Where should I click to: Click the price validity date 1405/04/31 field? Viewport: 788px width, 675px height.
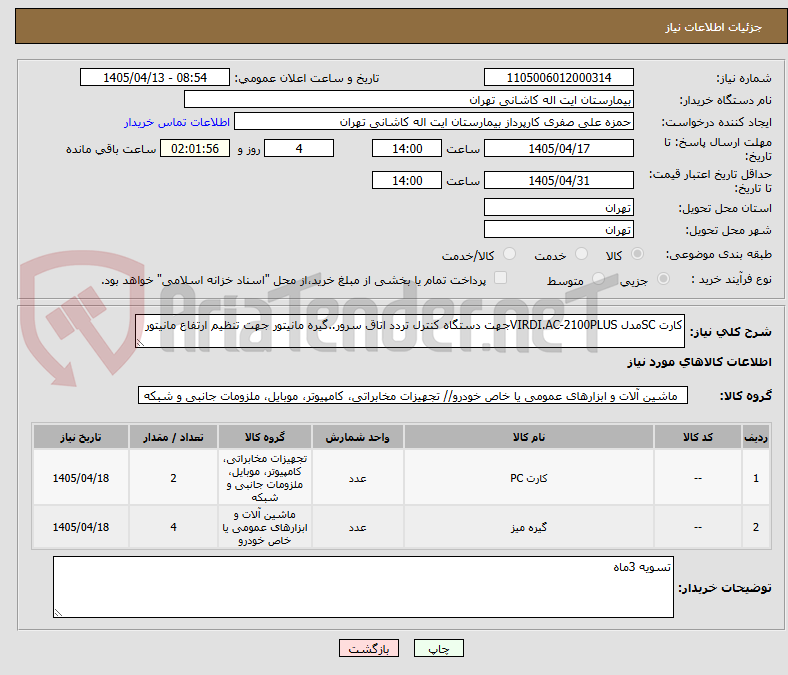558,180
